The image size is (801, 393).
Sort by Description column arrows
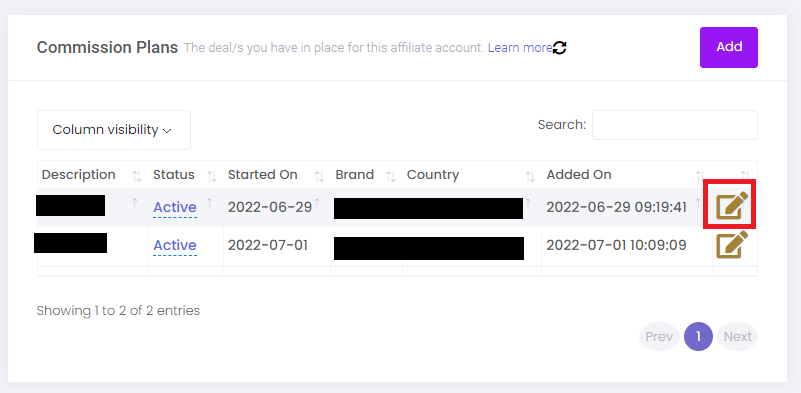pyautogui.click(x=137, y=176)
